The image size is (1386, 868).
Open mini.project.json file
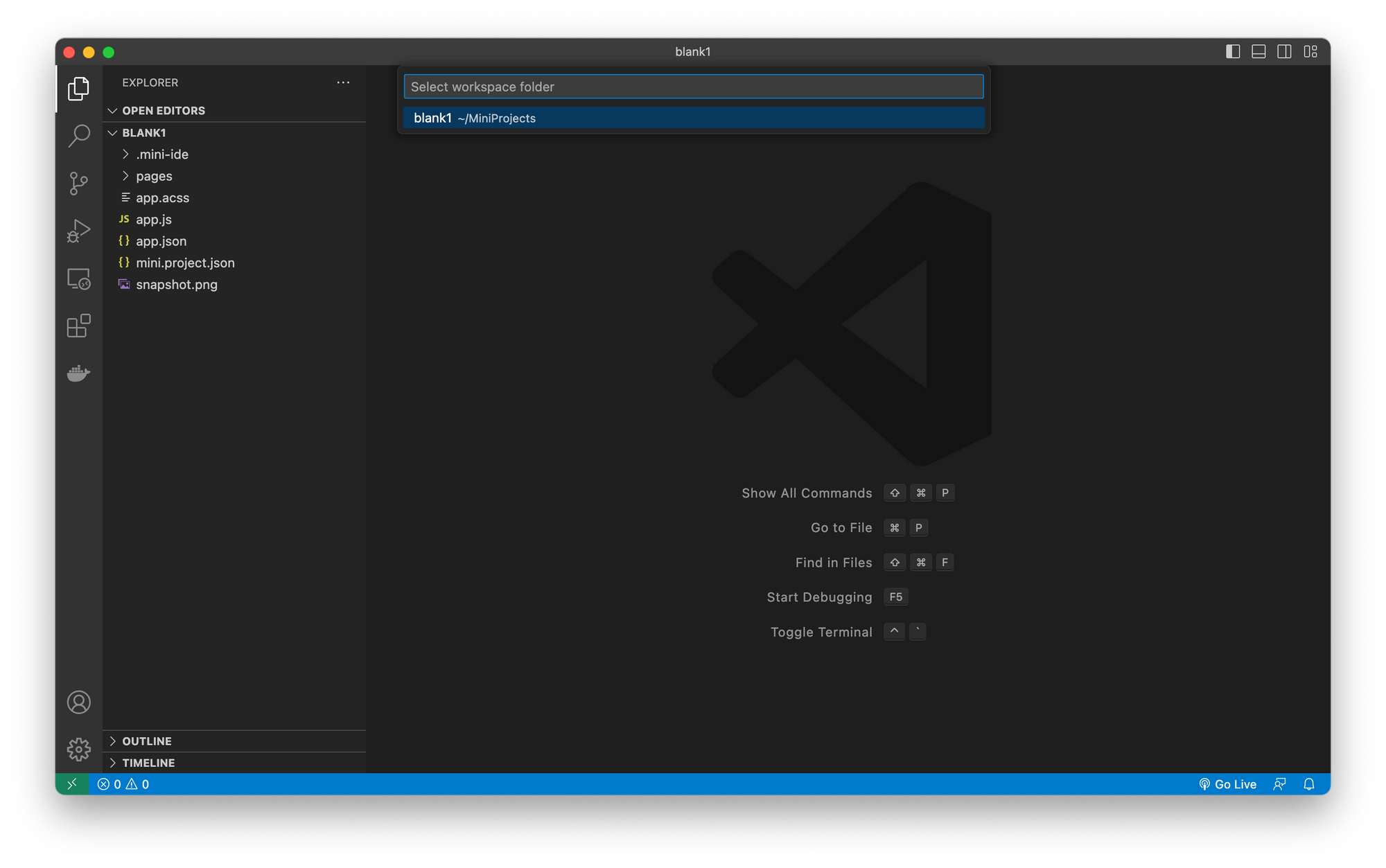click(x=234, y=263)
